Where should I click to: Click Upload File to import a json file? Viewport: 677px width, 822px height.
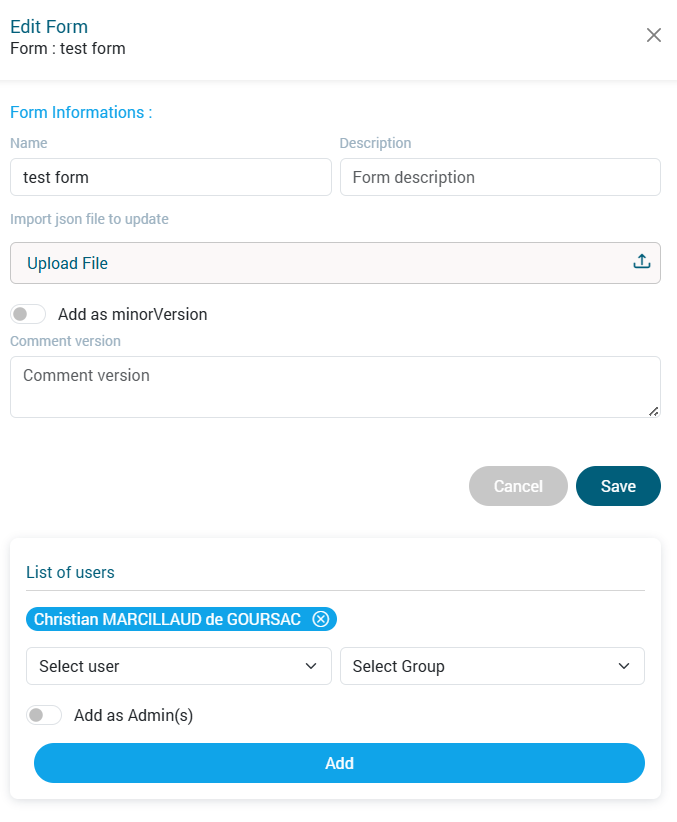pos(67,262)
